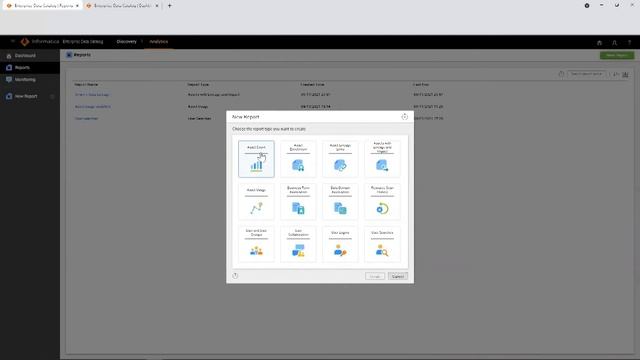Select the Business Term Association tile
Screen dimensions: 640x360
click(298, 202)
